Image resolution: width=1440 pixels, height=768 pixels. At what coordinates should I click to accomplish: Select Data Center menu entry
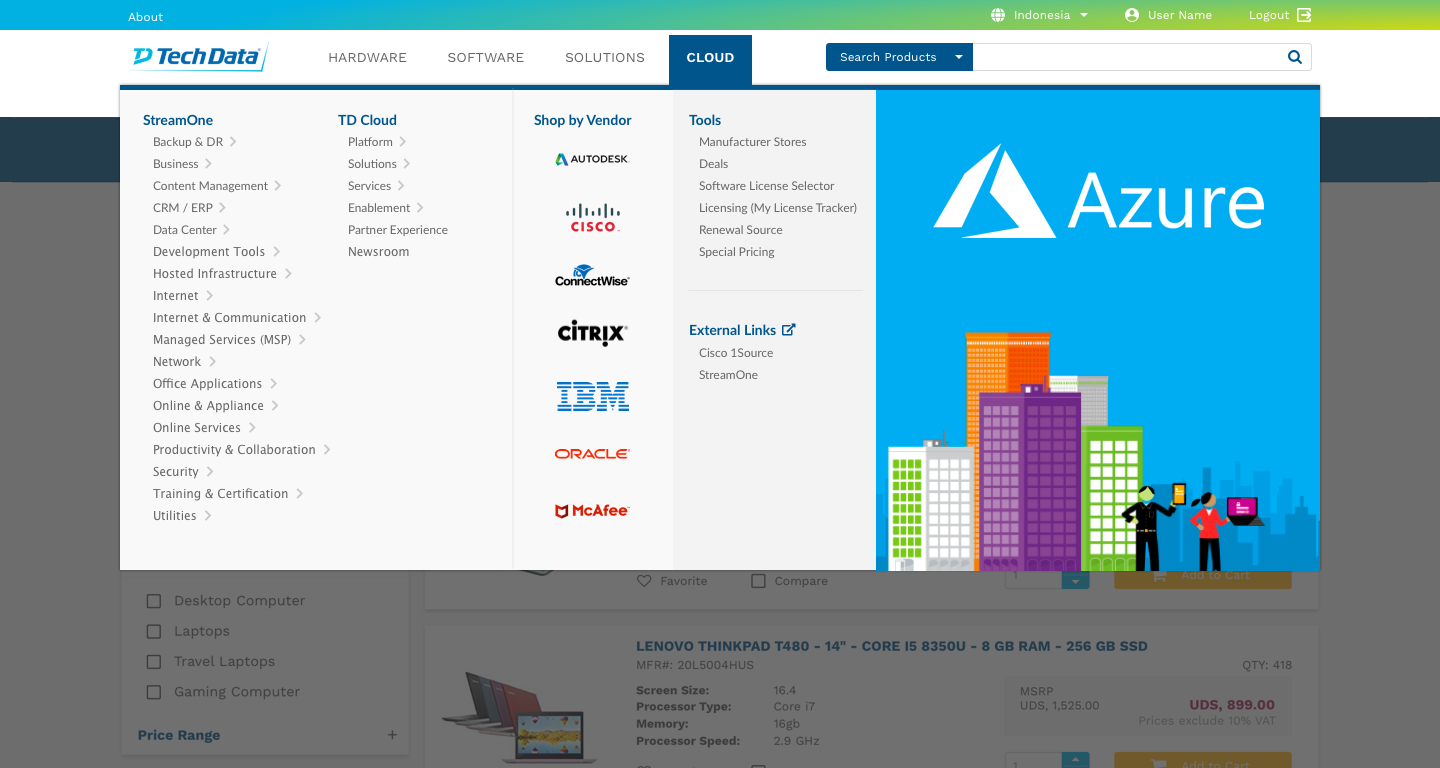click(185, 230)
